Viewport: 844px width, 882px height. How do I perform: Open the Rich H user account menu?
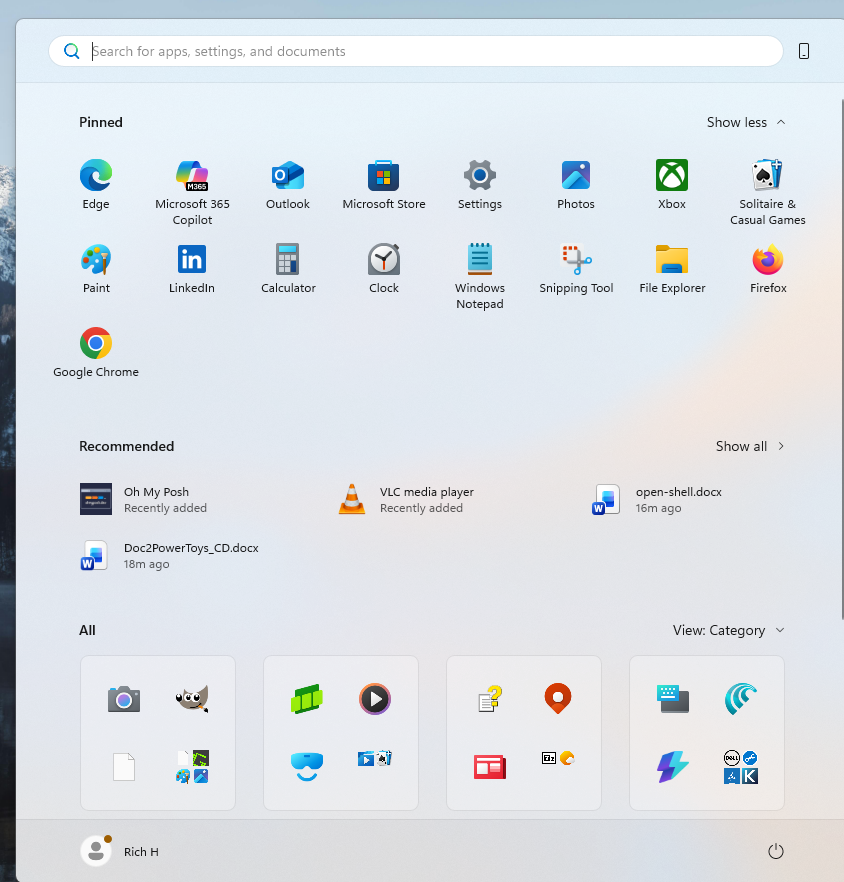coord(120,851)
